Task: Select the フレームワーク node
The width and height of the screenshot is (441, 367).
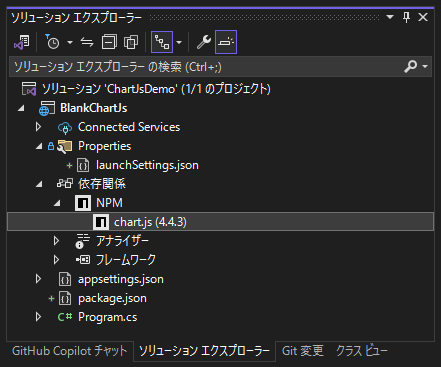Action: (x=126, y=260)
